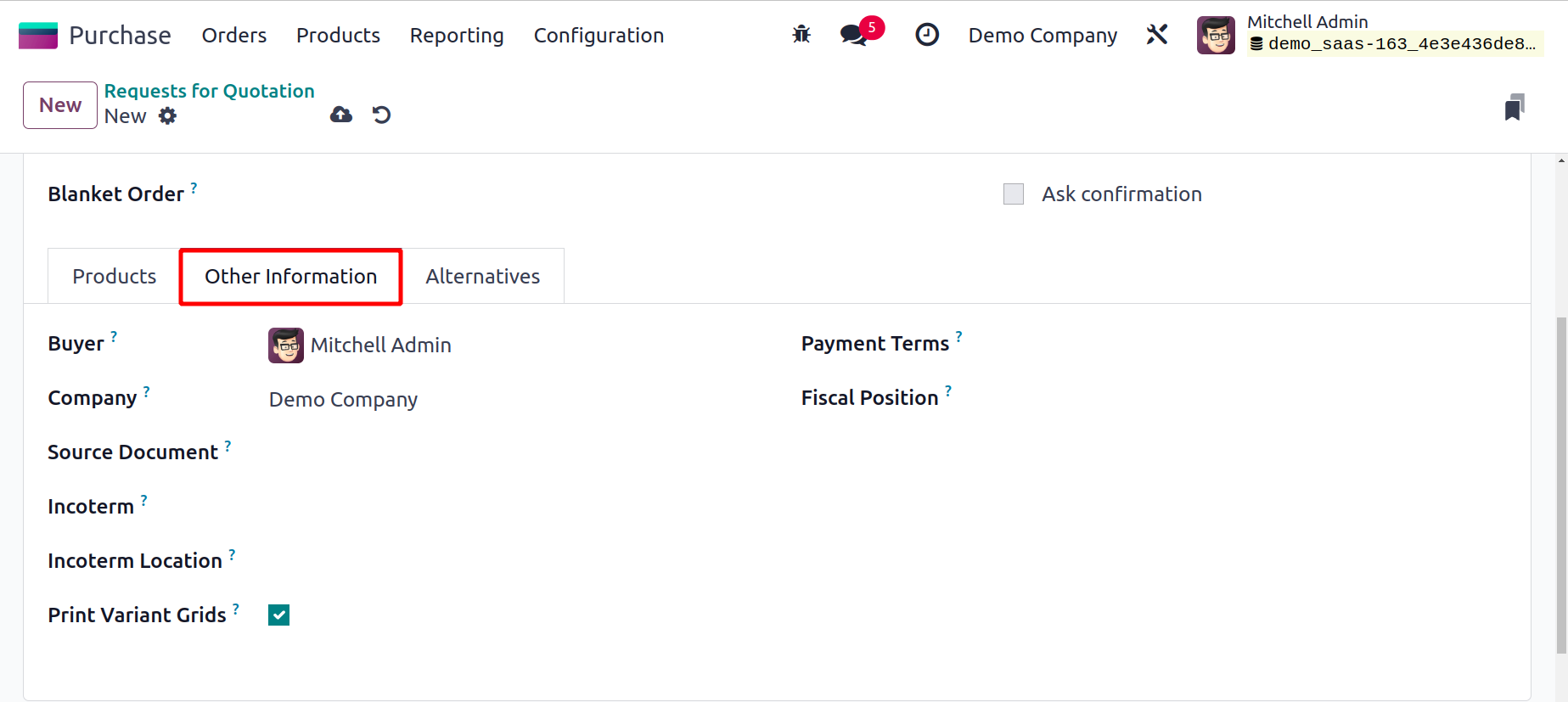
Task: Open the gear actions menu beside New
Action: click(x=168, y=116)
